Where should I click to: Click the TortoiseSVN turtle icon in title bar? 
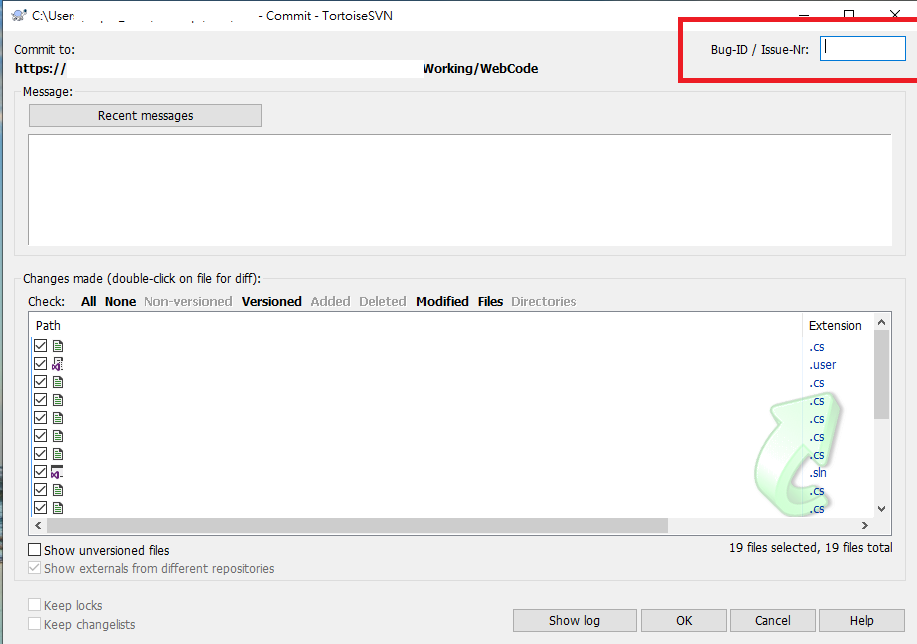[x=19, y=15]
